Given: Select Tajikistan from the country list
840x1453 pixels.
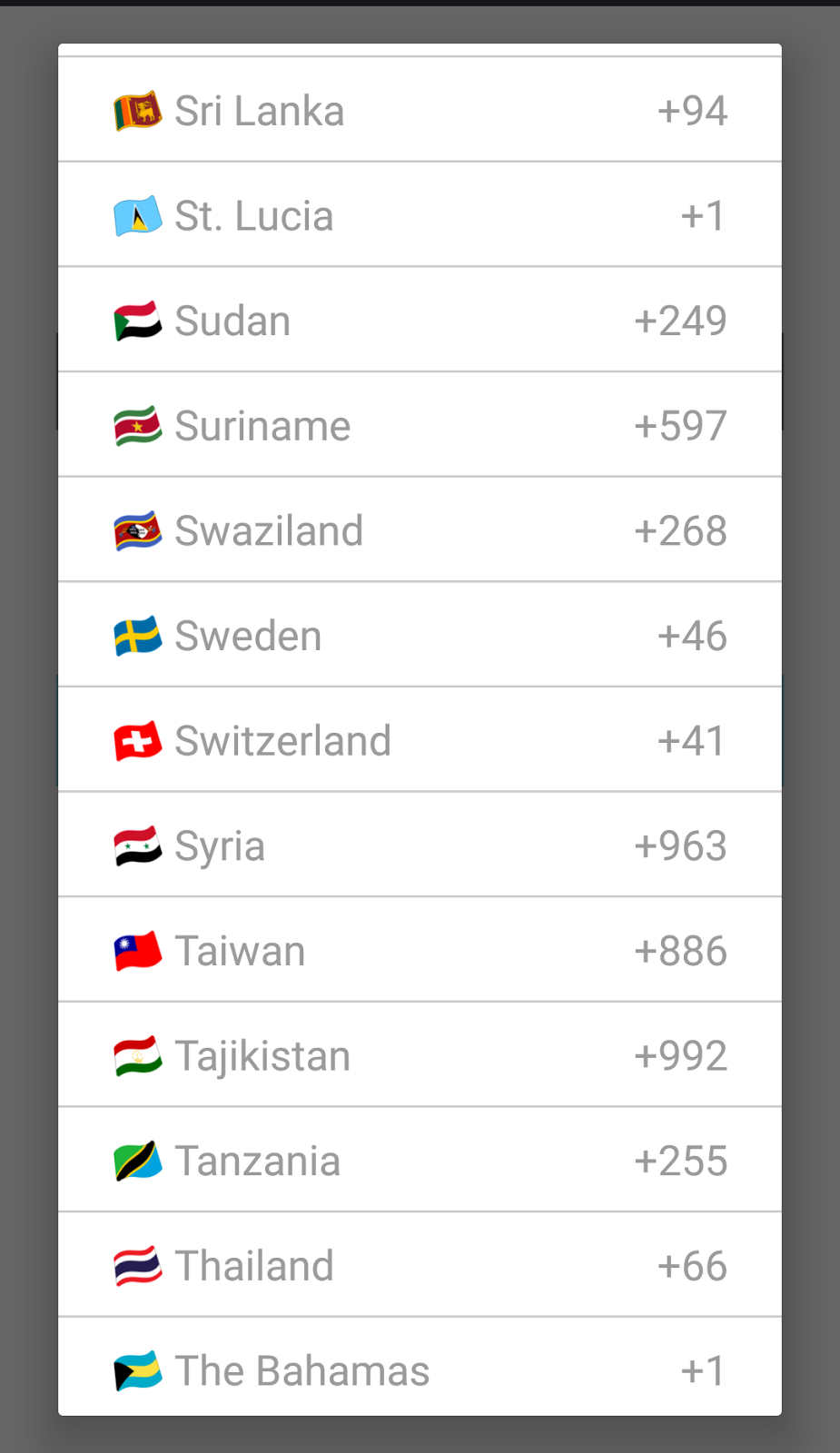Looking at the screenshot, I should pyautogui.click(x=420, y=1054).
